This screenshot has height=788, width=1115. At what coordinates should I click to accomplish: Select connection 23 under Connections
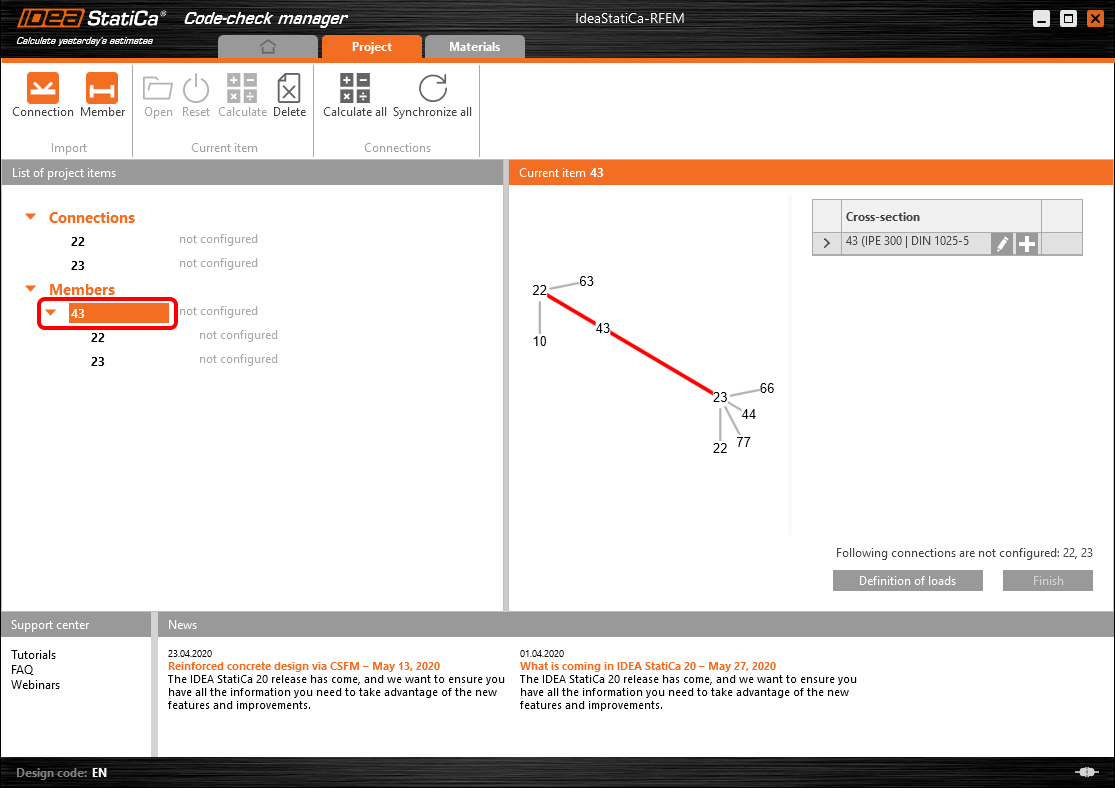(x=78, y=266)
